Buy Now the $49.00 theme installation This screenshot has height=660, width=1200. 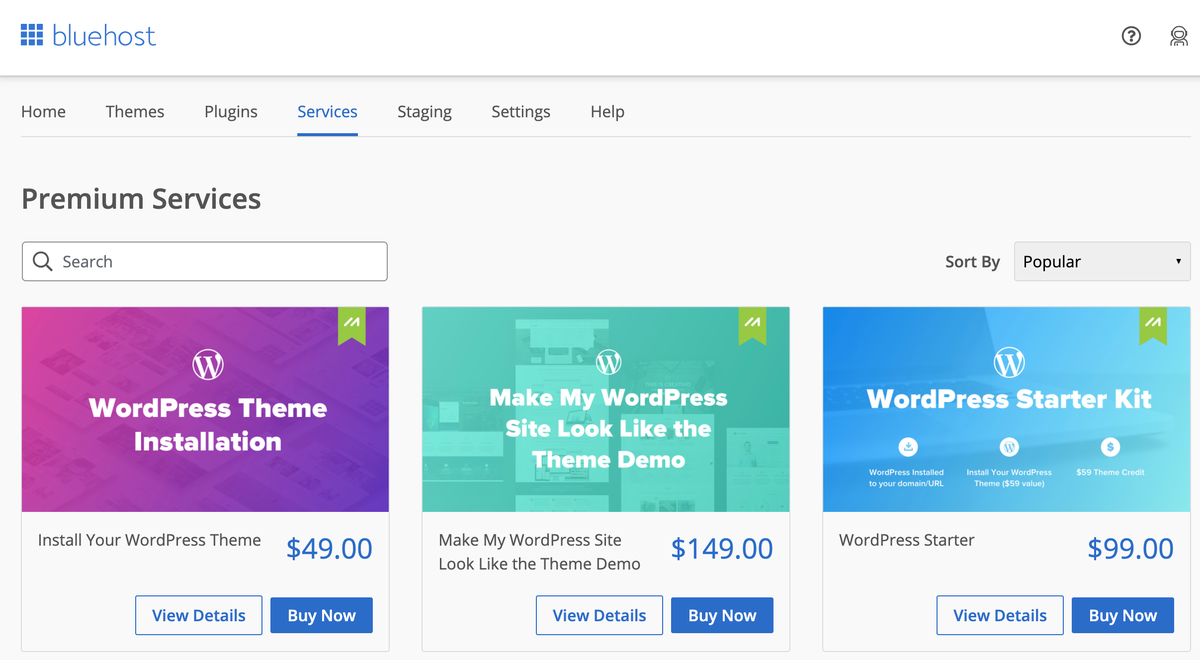point(321,615)
